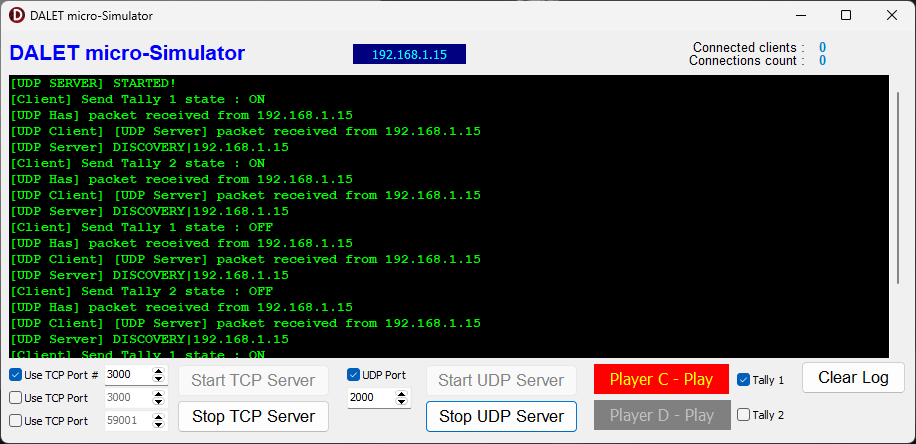Click the 192.168.1.15 IP address box
Viewport: 916px width, 444px height.
point(409,54)
